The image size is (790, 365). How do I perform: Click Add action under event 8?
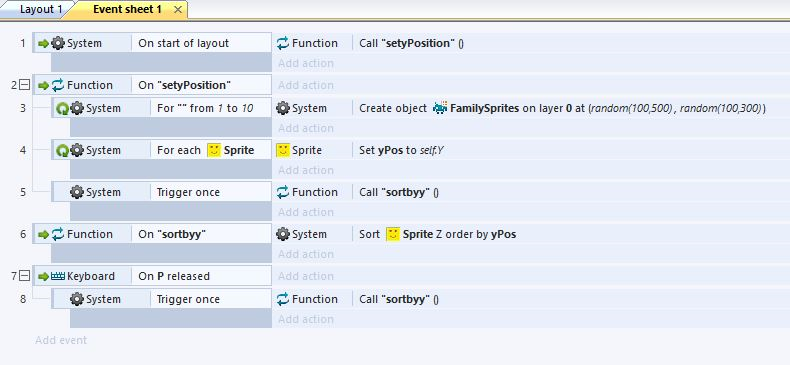(306, 320)
